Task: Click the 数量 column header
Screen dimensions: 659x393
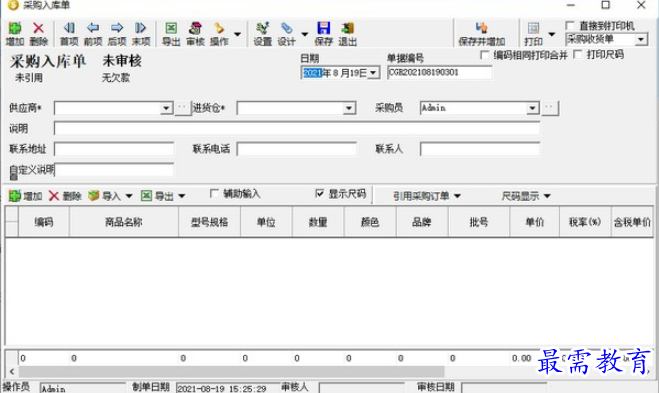Action: pyautogui.click(x=318, y=222)
